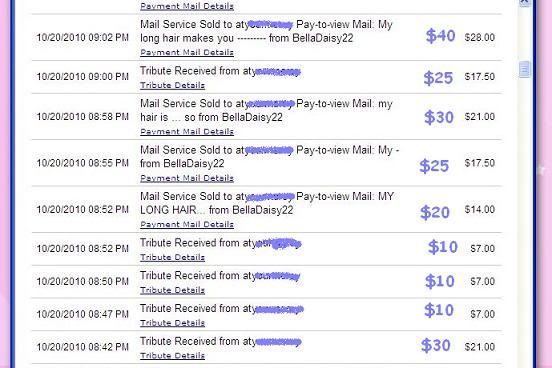Screen dimensions: 552x368
Task: Click the $28.00 net payout value
Action: (479, 37)
